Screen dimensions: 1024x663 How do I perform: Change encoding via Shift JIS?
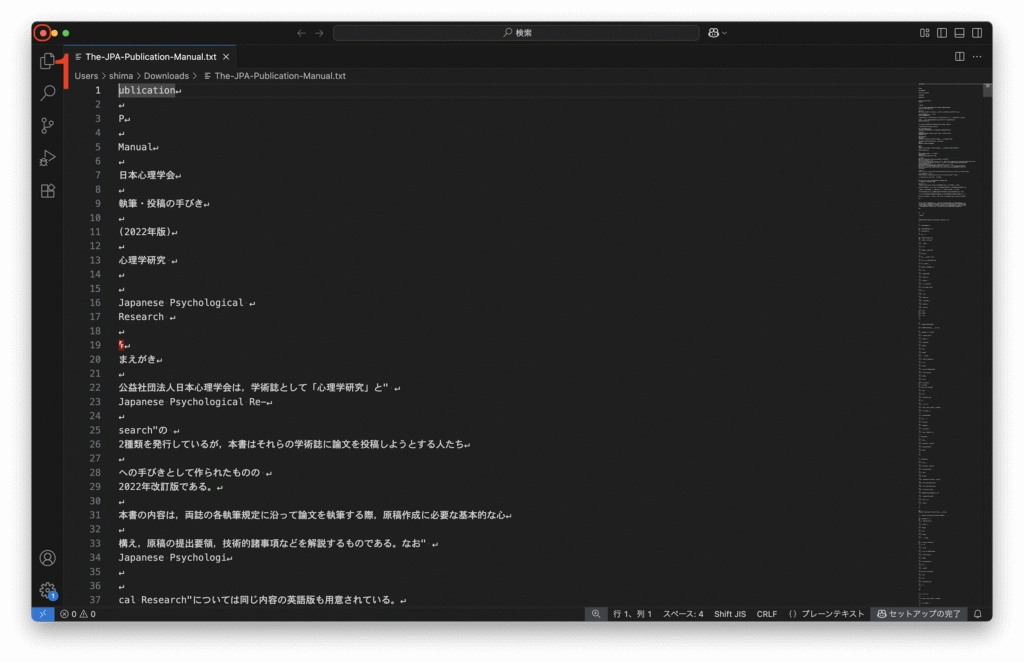click(729, 614)
